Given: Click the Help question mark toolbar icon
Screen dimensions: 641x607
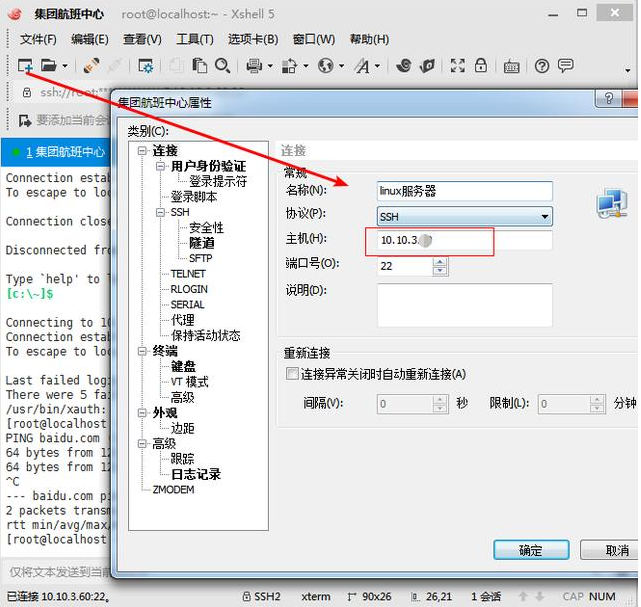Looking at the screenshot, I should point(541,66).
